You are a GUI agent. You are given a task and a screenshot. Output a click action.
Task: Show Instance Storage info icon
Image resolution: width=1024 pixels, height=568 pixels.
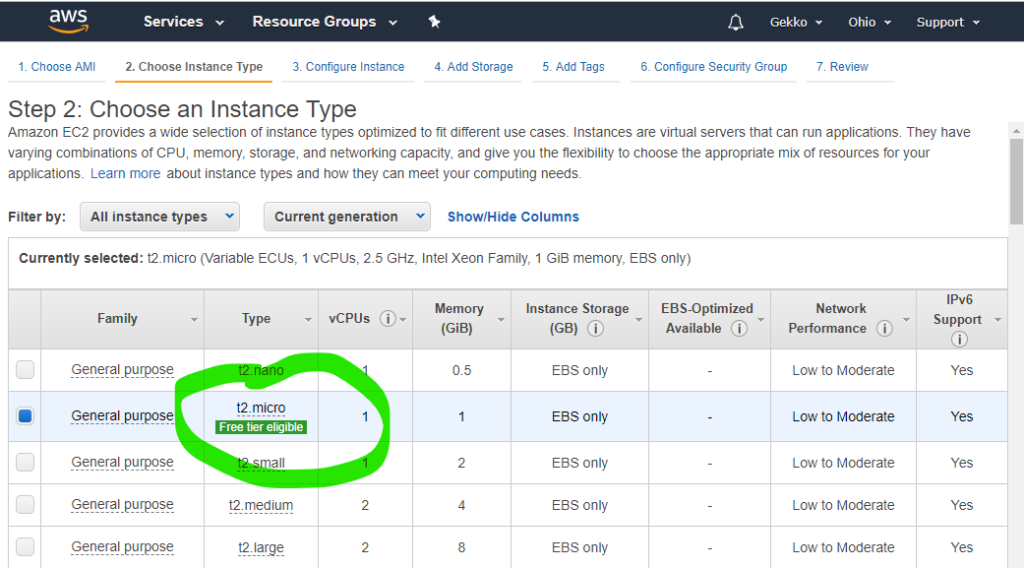[x=595, y=328]
